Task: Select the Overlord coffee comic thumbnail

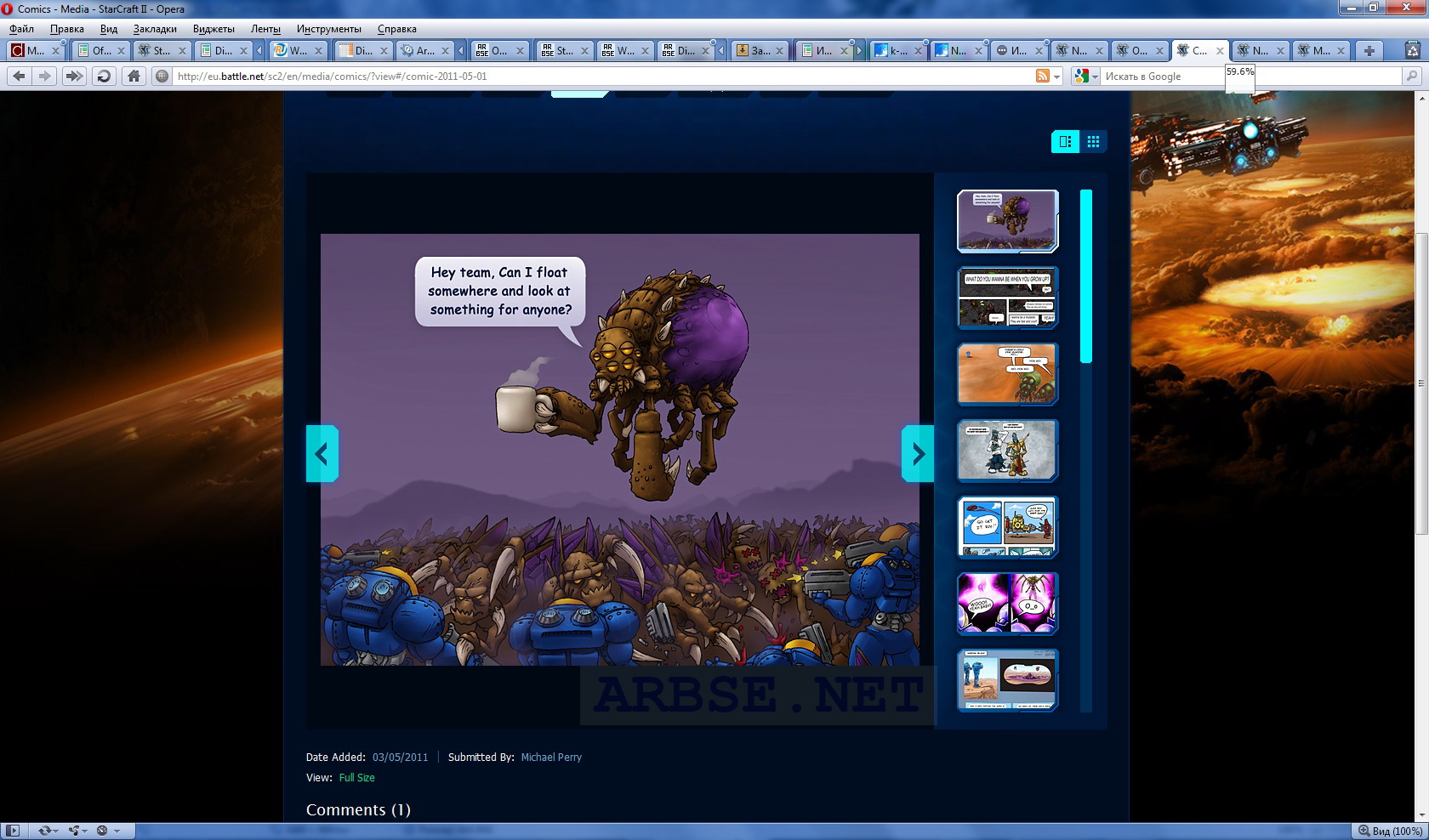Action: (x=1008, y=221)
